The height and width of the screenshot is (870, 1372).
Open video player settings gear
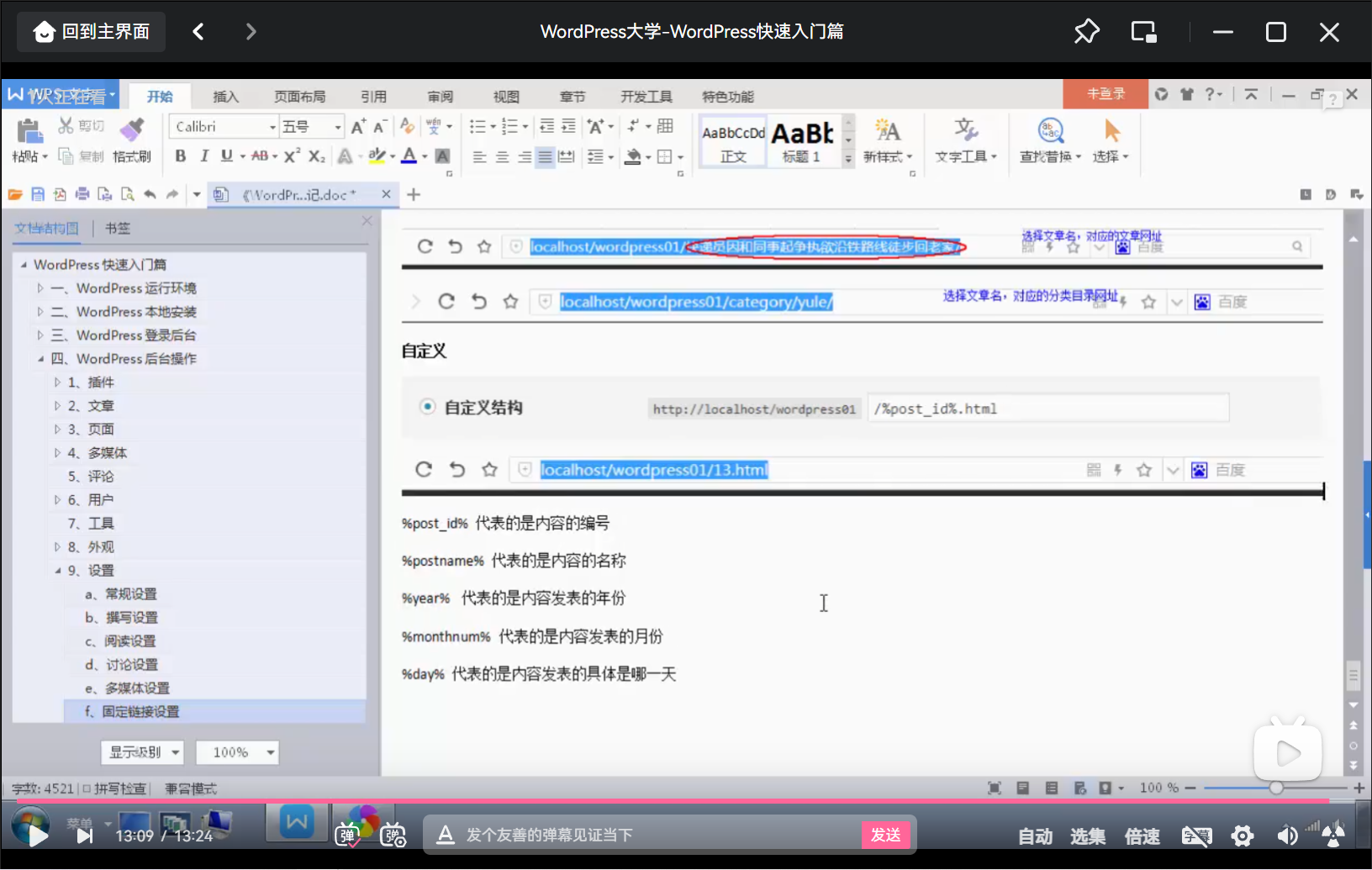tap(1242, 836)
